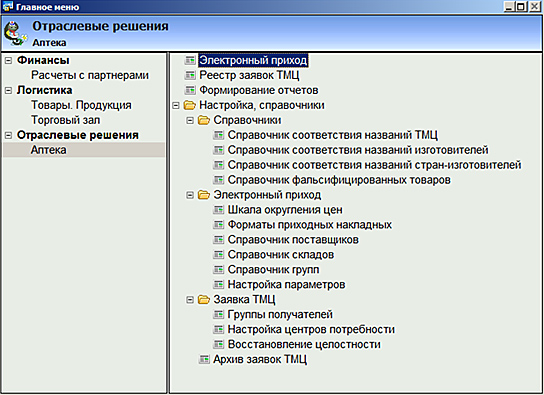Collapse the Электронный приход subfolder

pyautogui.click(x=190, y=195)
